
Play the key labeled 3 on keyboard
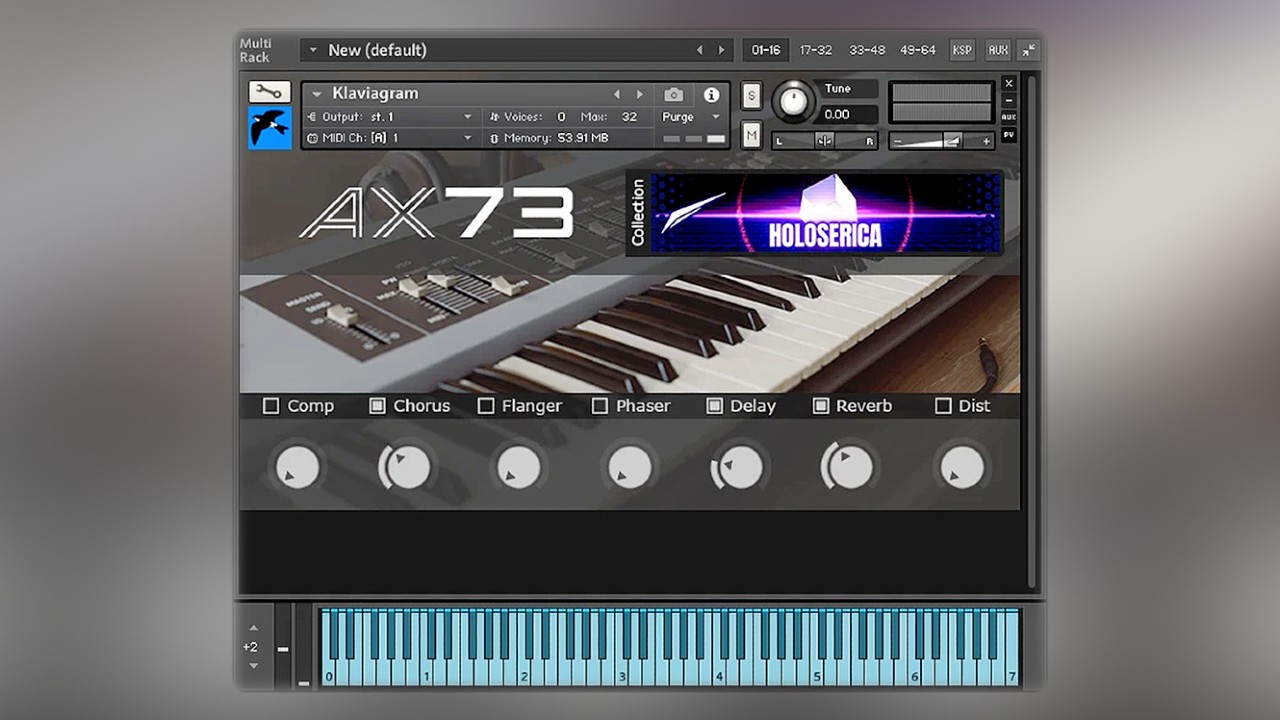click(622, 677)
